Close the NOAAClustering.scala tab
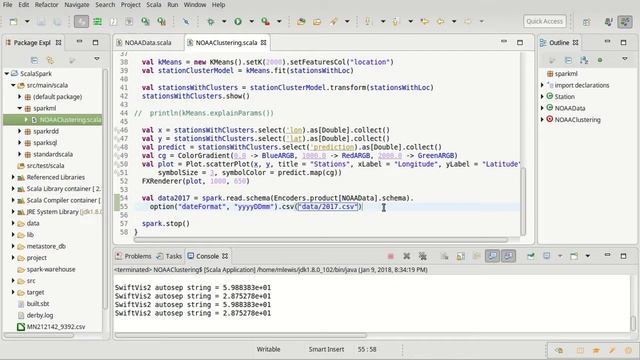 264,42
